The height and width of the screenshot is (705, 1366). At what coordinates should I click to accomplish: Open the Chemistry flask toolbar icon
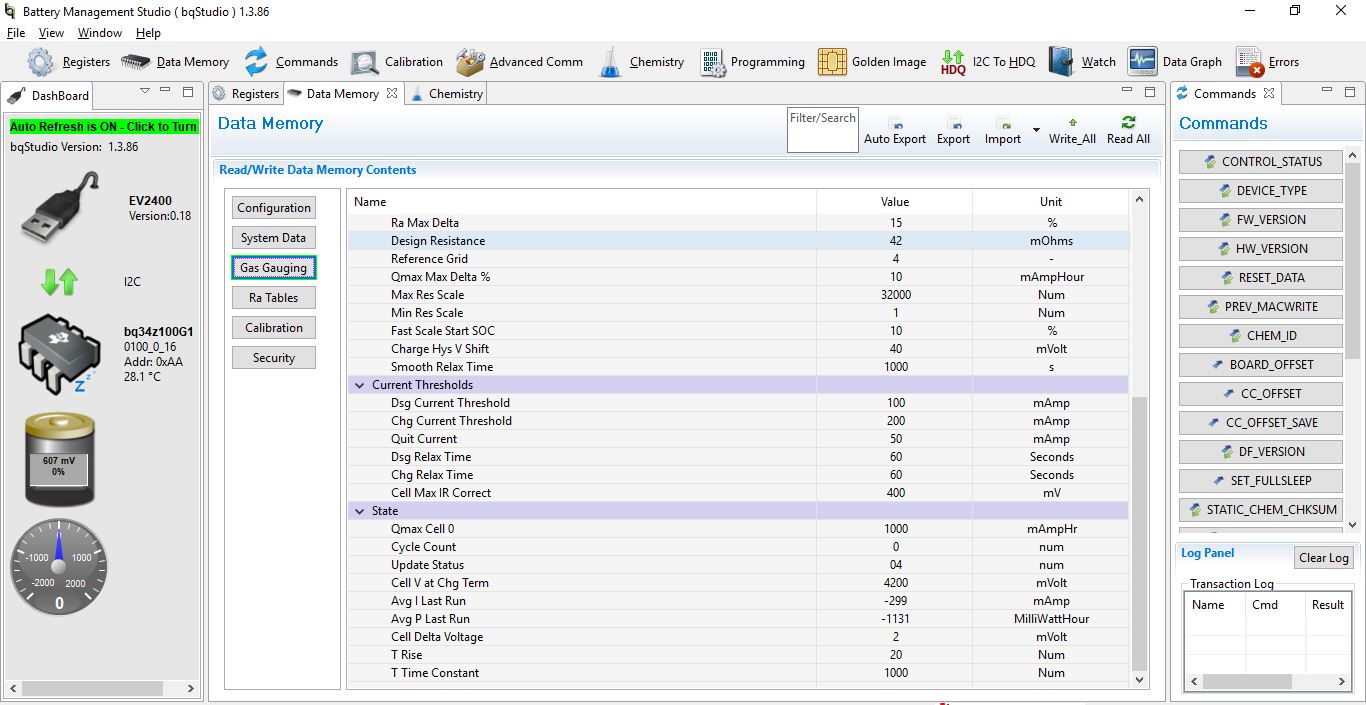[610, 63]
